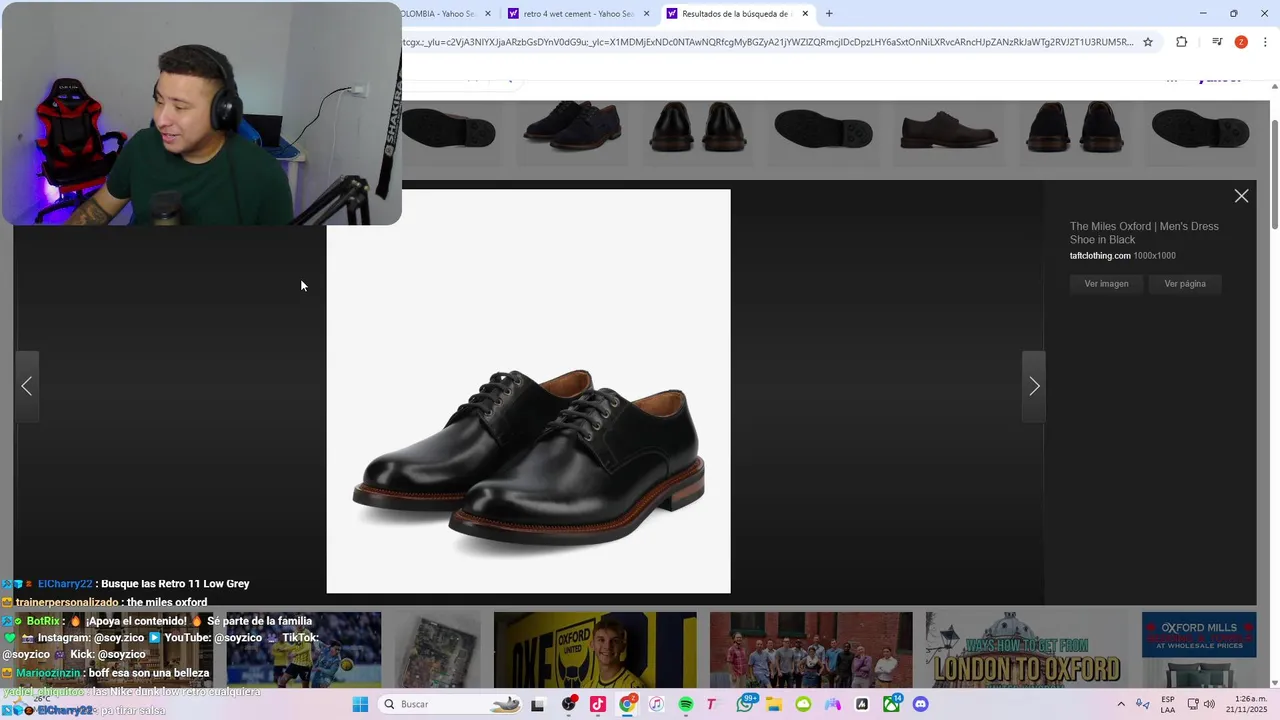Image resolution: width=1280 pixels, height=720 pixels.
Task: Open a new browser tab
Action: click(829, 14)
